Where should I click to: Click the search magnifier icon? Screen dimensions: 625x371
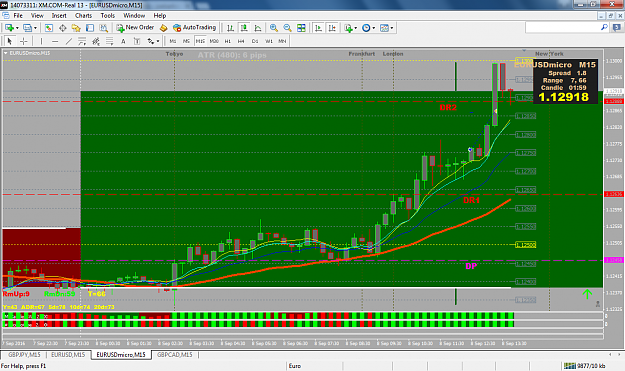pos(604,27)
